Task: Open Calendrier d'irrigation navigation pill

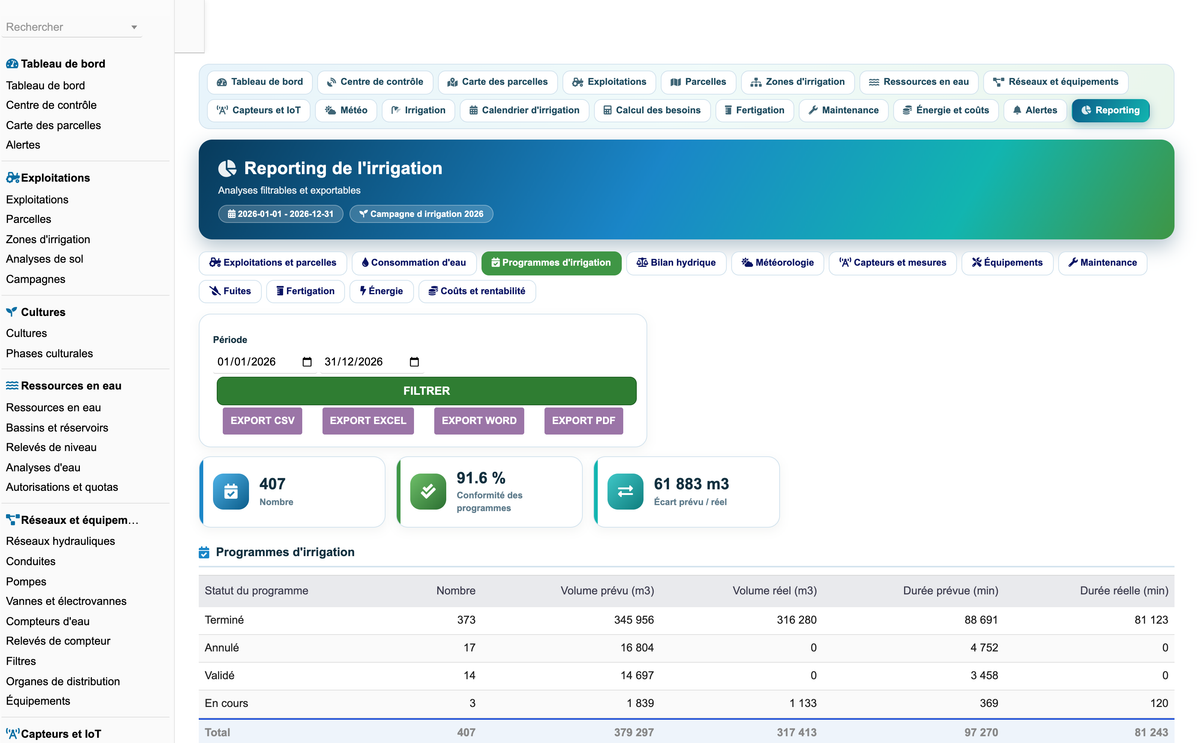Action: coord(524,110)
